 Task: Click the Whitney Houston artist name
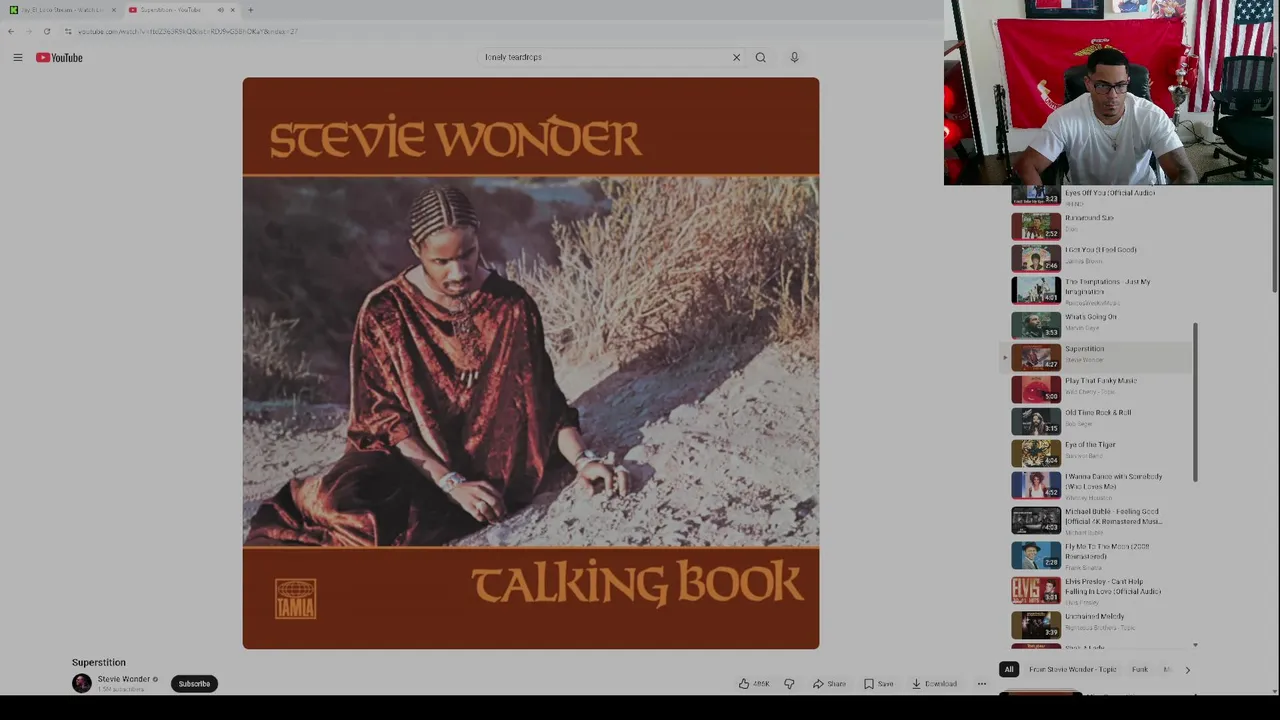coord(1088,497)
